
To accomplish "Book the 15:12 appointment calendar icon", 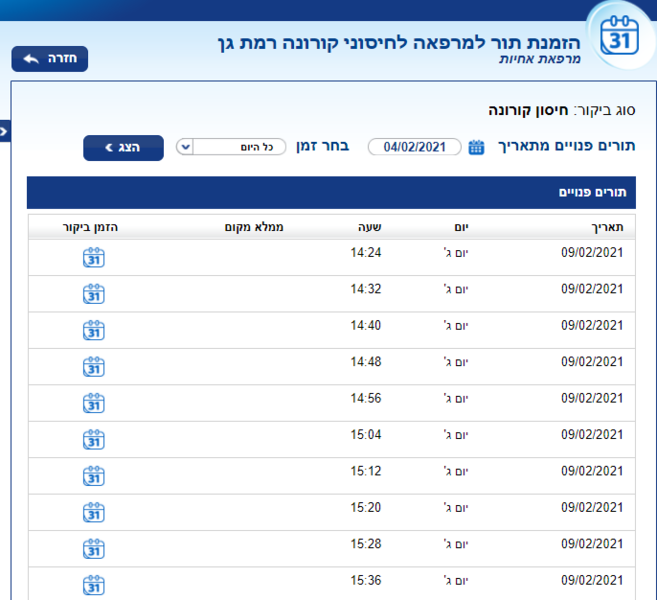I will click(93, 476).
